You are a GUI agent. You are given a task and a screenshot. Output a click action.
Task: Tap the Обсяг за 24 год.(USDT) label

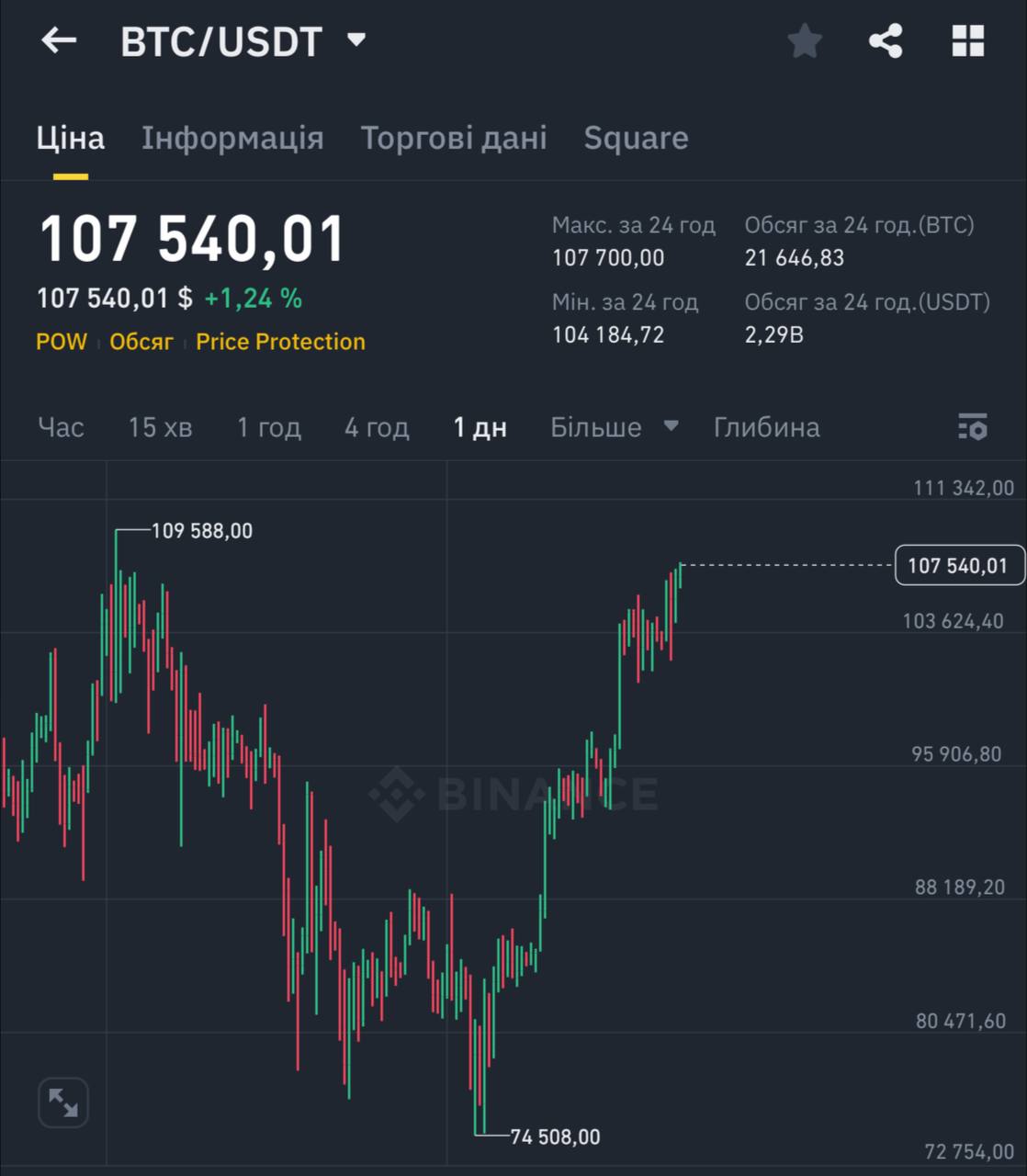point(868,302)
